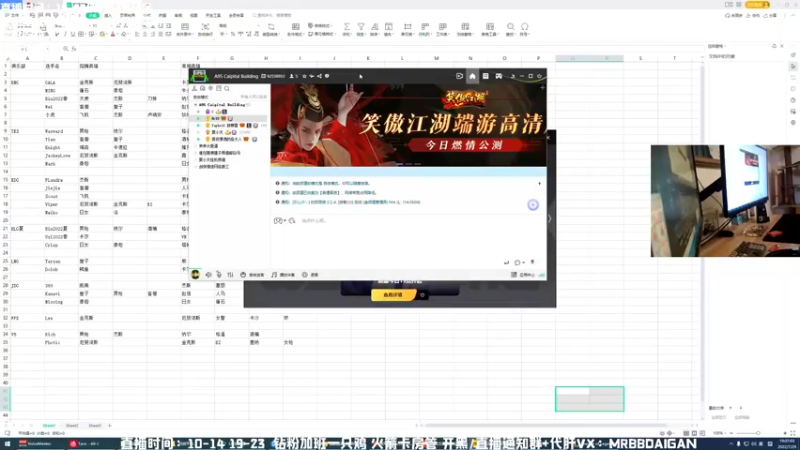Click the ribbon command search box
Viewport: 800px width, 450px height.
point(272,16)
